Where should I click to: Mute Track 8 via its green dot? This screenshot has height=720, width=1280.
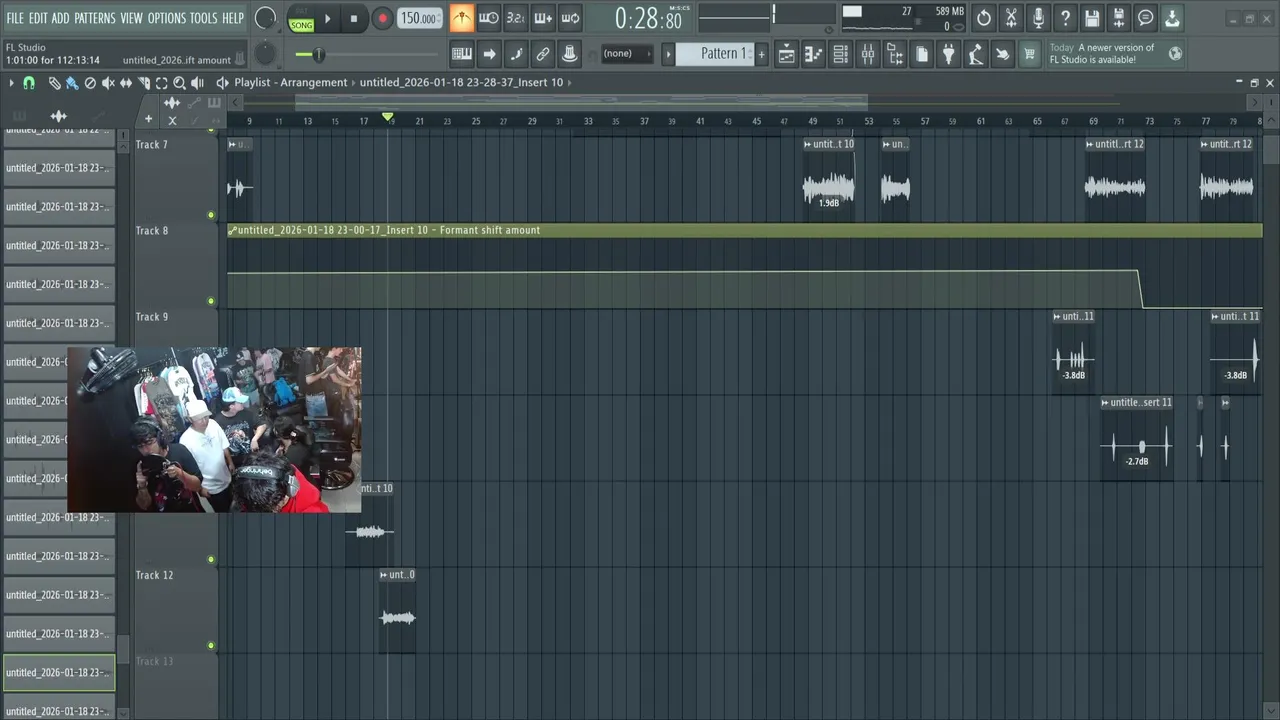(x=211, y=301)
